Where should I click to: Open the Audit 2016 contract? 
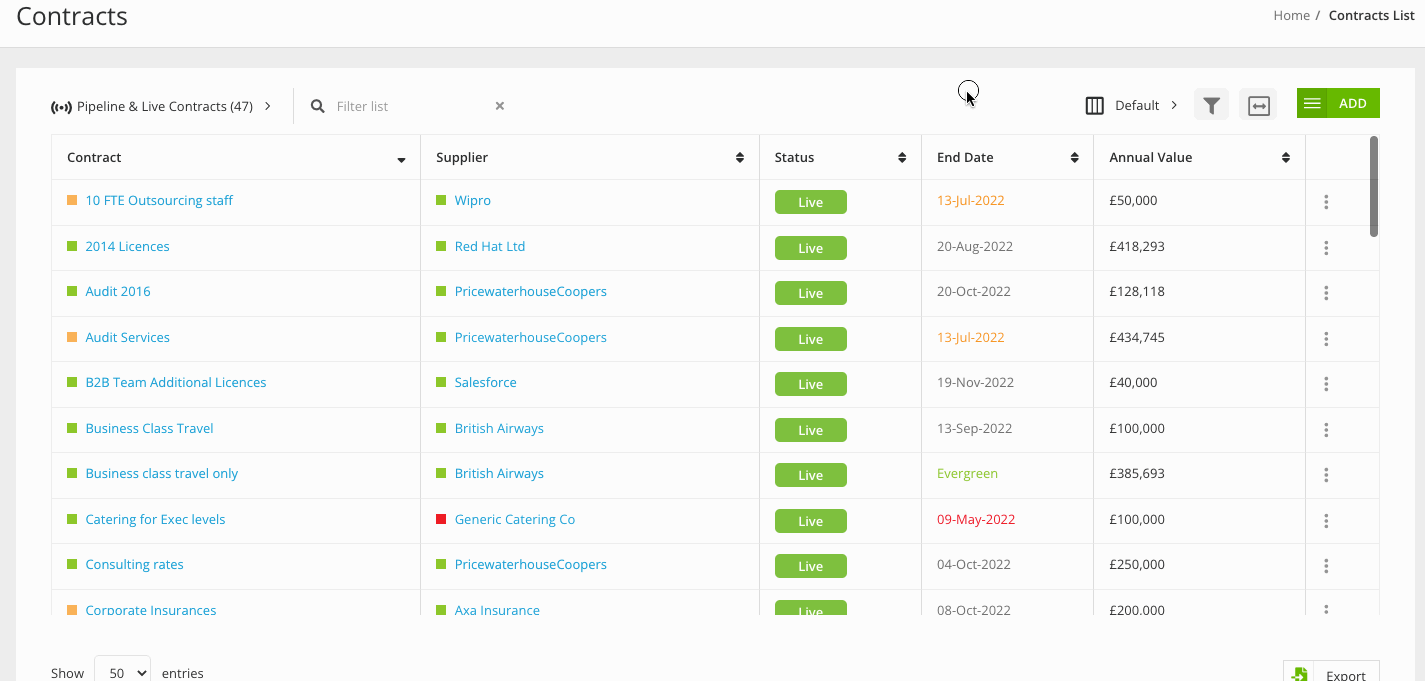tap(118, 291)
